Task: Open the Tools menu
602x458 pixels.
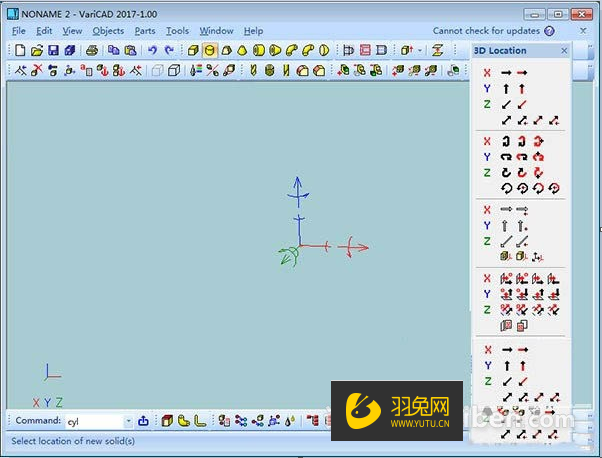Action: [x=177, y=31]
